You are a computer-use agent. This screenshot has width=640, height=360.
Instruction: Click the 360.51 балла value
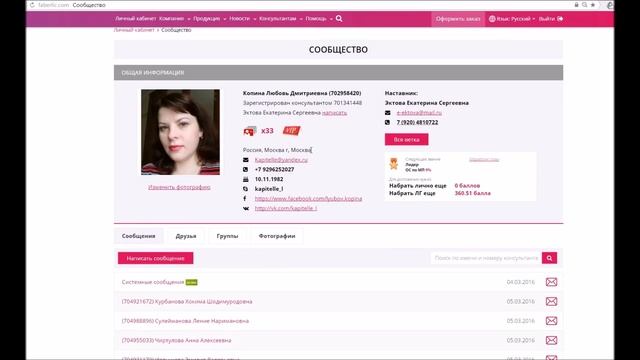tap(473, 193)
